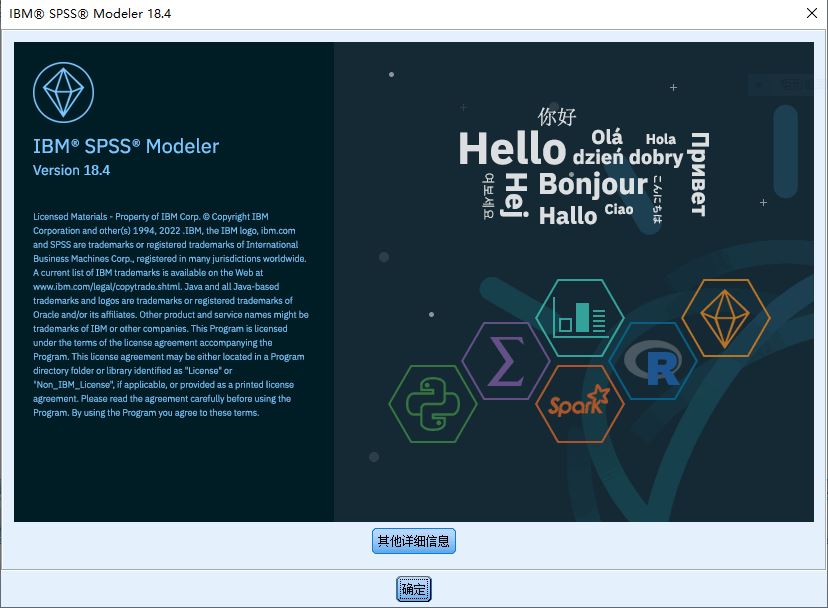Viewport: 828px width, 608px height.
Task: Close the IBM SPSS Modeler 18.4 dialog
Action: [812, 13]
